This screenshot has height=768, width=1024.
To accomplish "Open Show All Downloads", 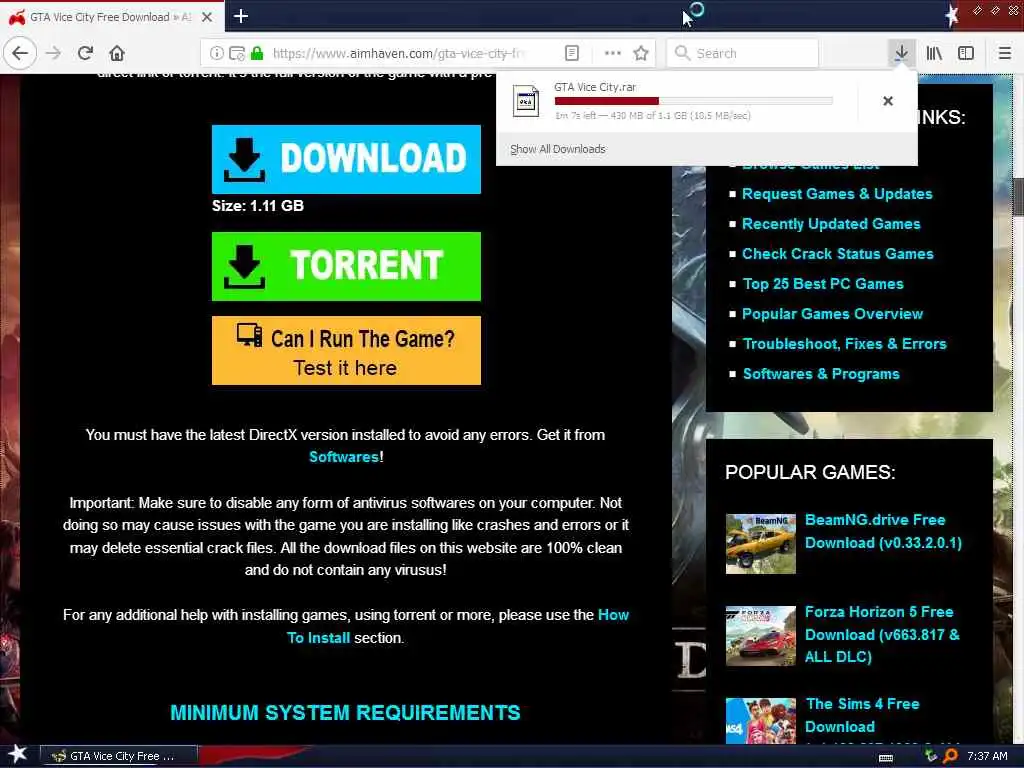I will [558, 149].
